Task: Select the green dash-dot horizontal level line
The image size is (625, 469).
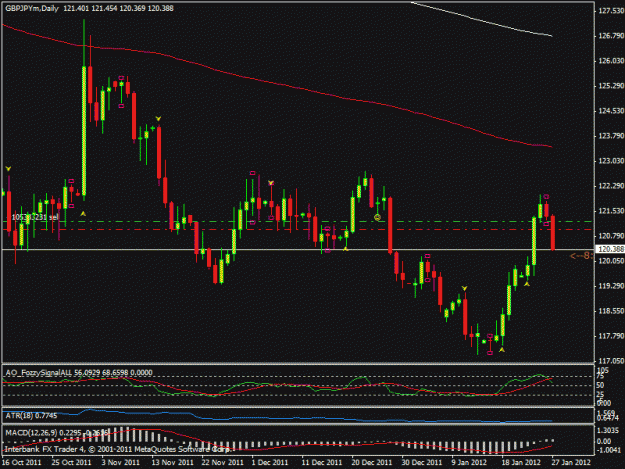Action: pyautogui.click(x=299, y=221)
